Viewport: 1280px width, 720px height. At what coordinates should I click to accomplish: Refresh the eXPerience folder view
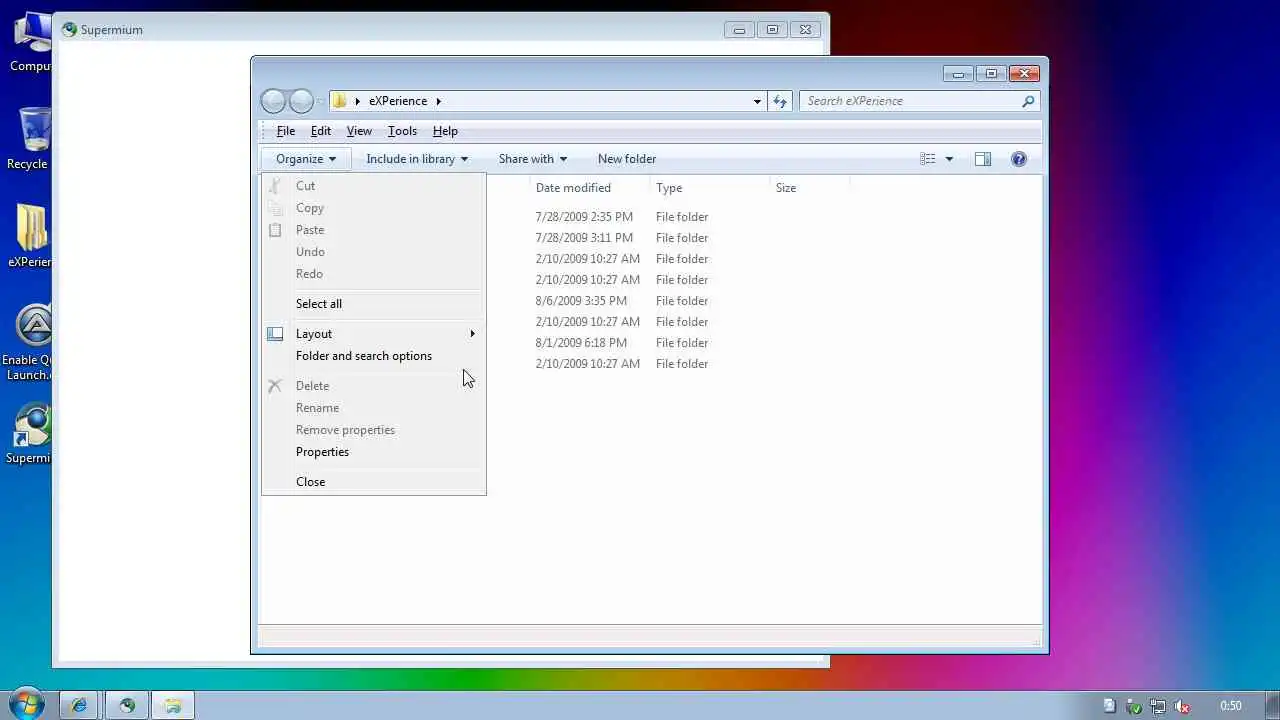(780, 101)
